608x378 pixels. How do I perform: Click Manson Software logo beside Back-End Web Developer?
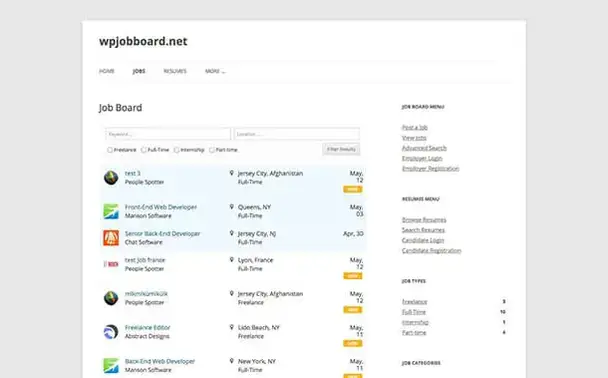pyautogui.click(x=111, y=366)
